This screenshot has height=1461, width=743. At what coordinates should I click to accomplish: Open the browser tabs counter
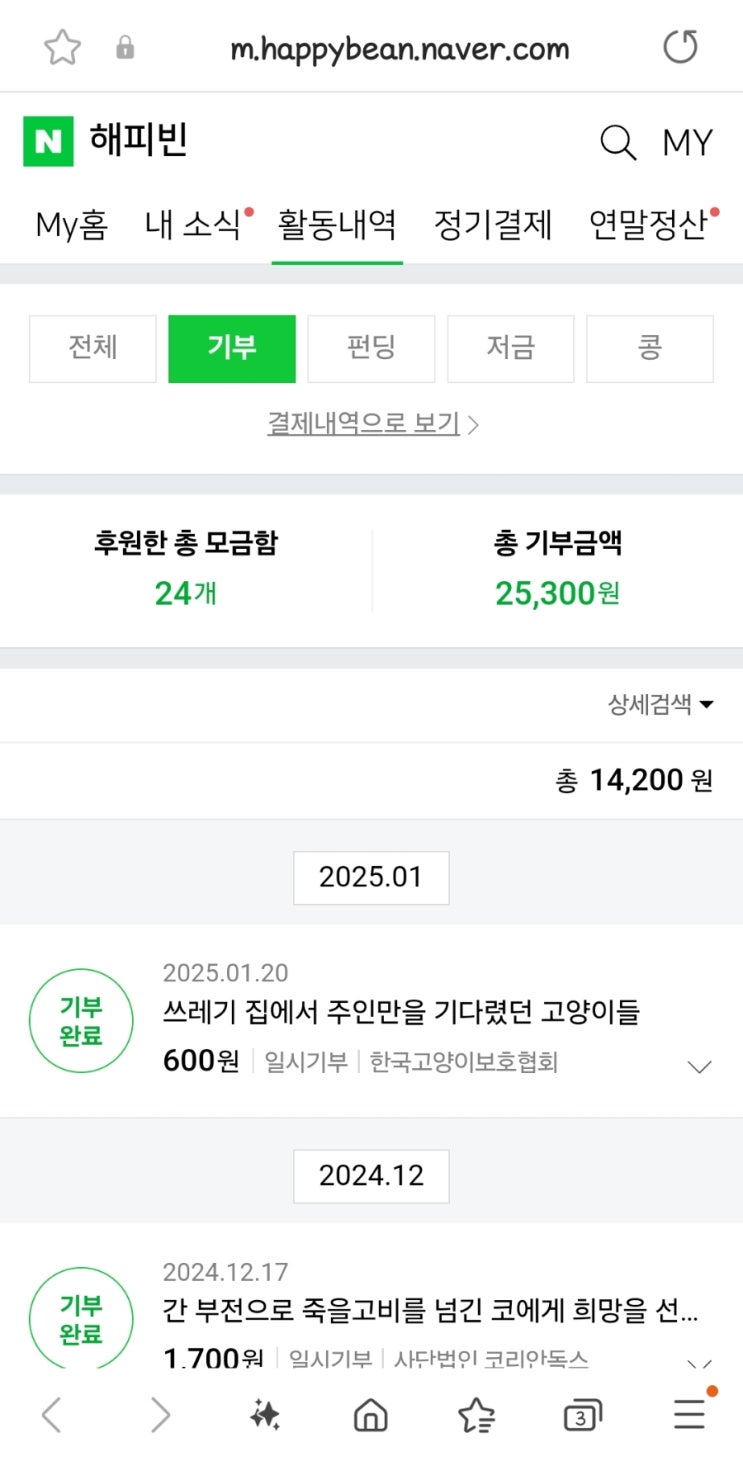pos(582,1415)
